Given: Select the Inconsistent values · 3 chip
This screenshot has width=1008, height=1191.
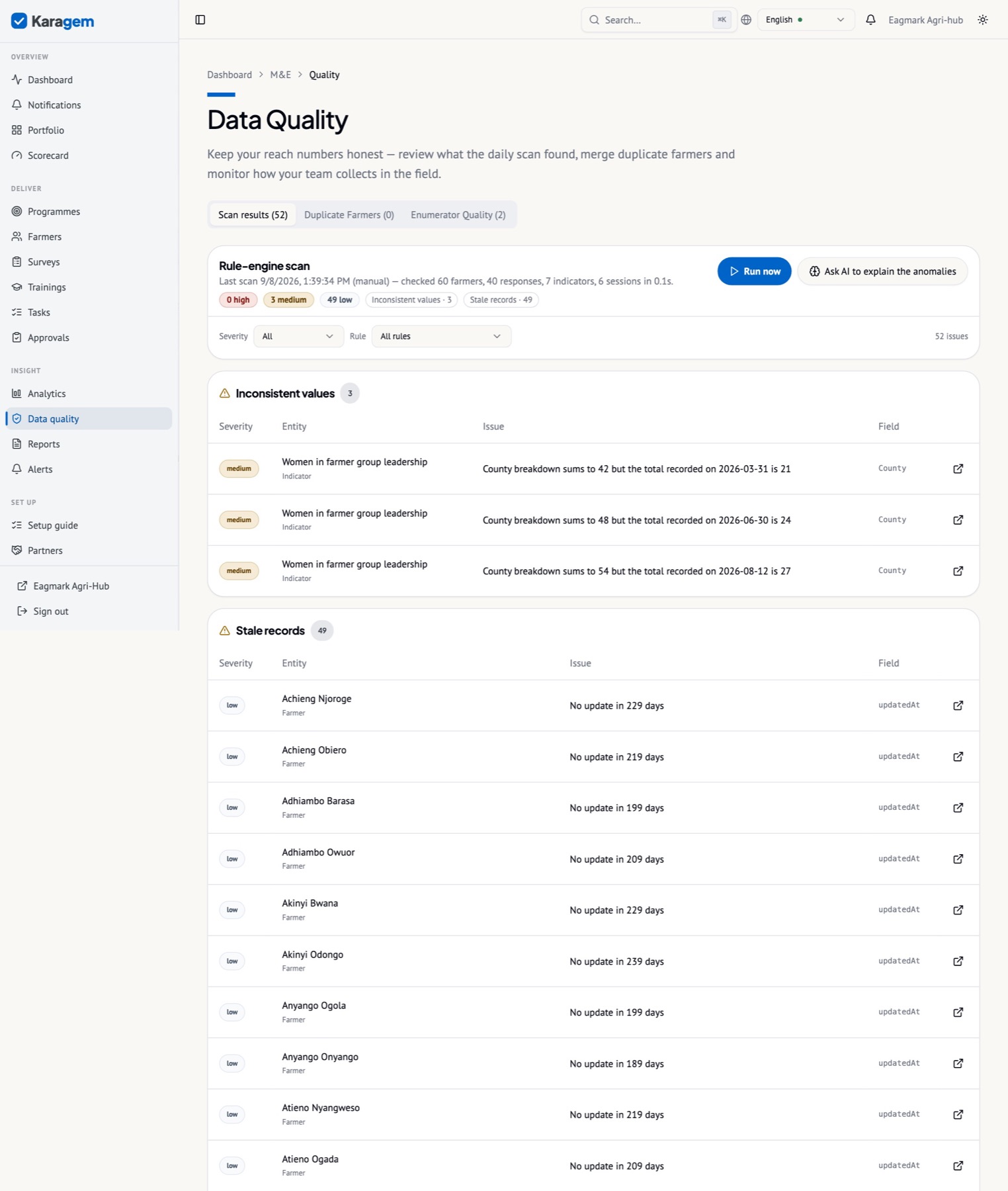Looking at the screenshot, I should pyautogui.click(x=411, y=300).
